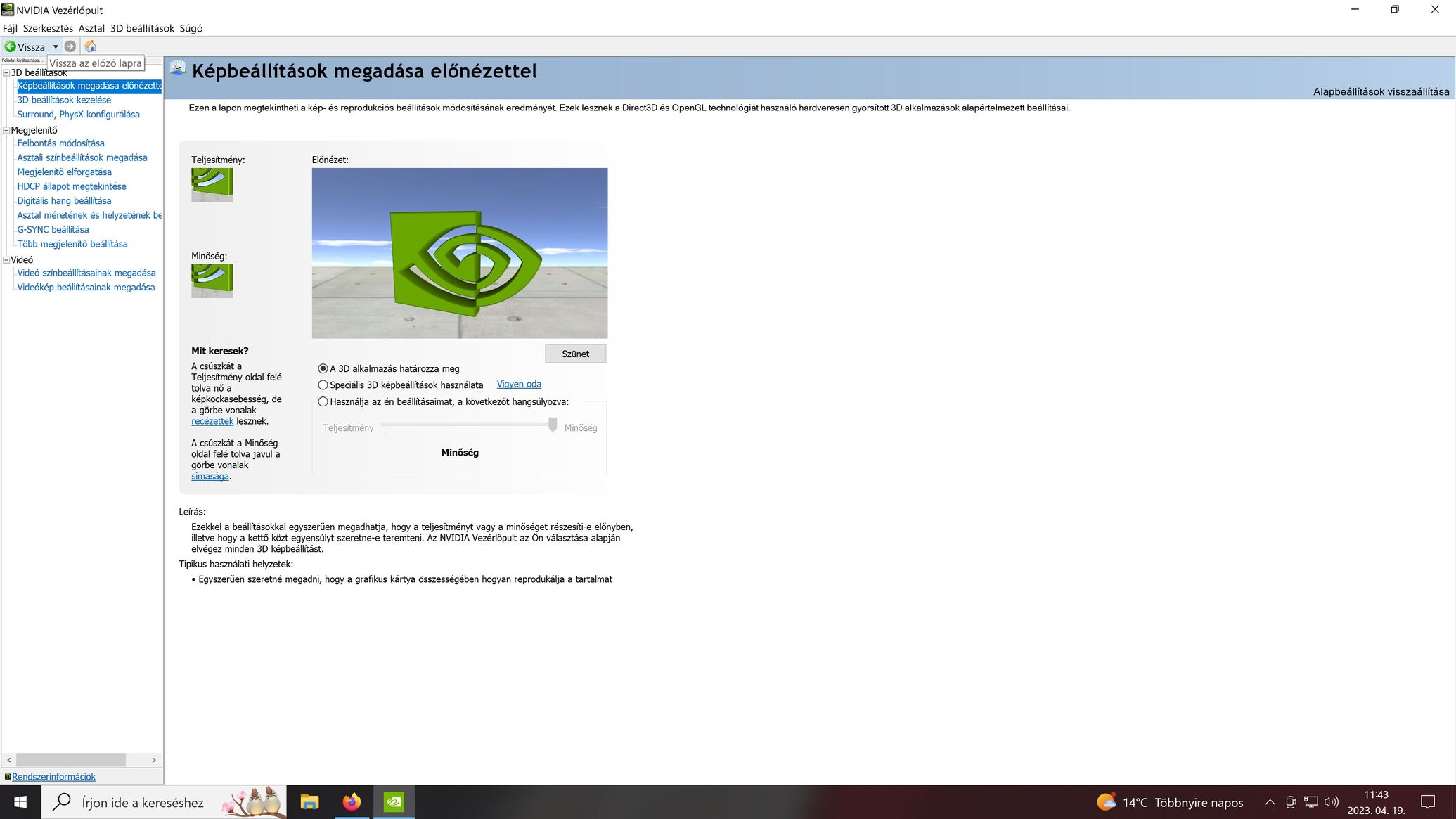Click the NVIDIA Control Panel taskbar icon
This screenshot has height=819, width=1456.
394,802
